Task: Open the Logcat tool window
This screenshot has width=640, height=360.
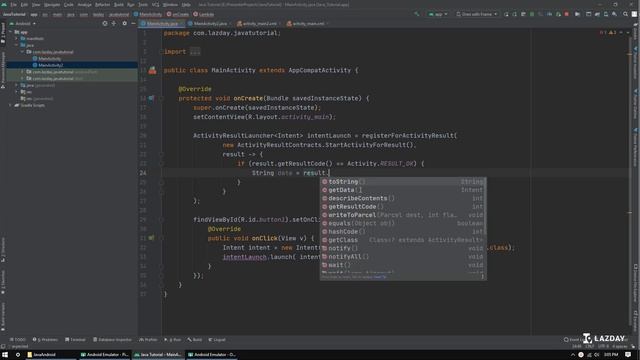Action: [x=217, y=340]
